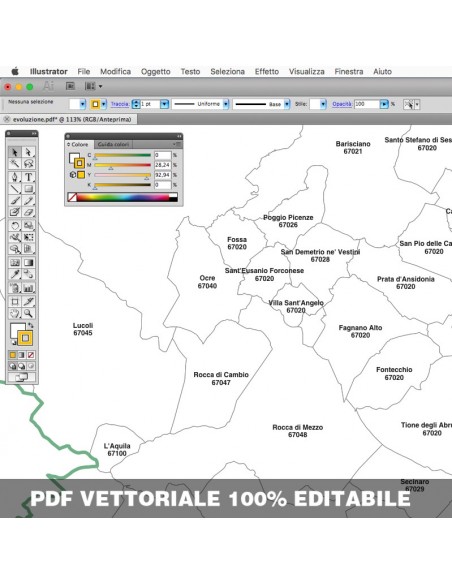This screenshot has height=584, width=452.
Task: Click the Change Screen Mode button
Action: pyautogui.click(x=22, y=377)
